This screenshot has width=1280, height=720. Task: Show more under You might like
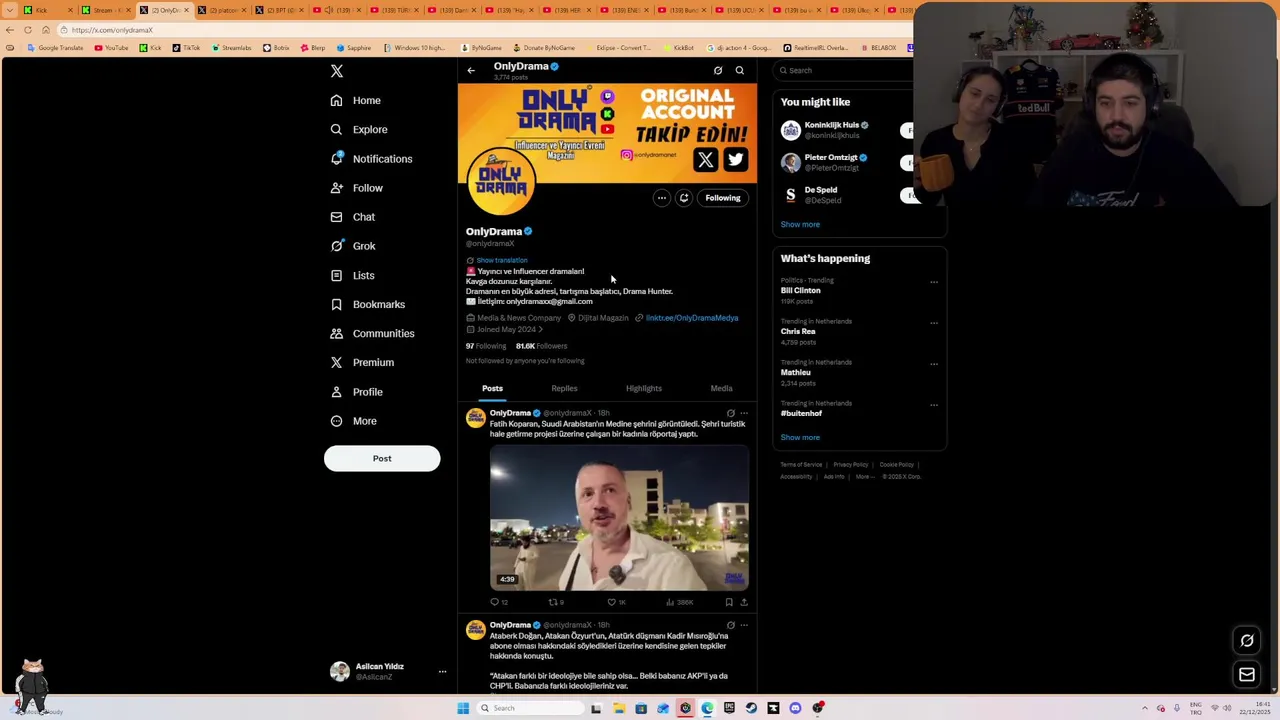pyautogui.click(x=800, y=224)
